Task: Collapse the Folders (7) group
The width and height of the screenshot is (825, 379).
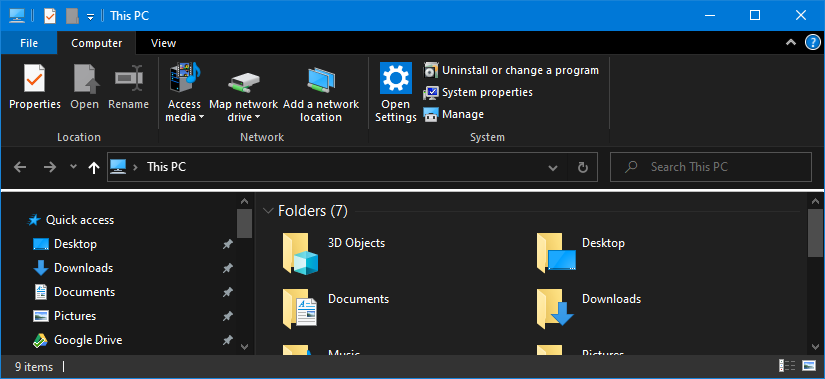Action: pos(268,211)
